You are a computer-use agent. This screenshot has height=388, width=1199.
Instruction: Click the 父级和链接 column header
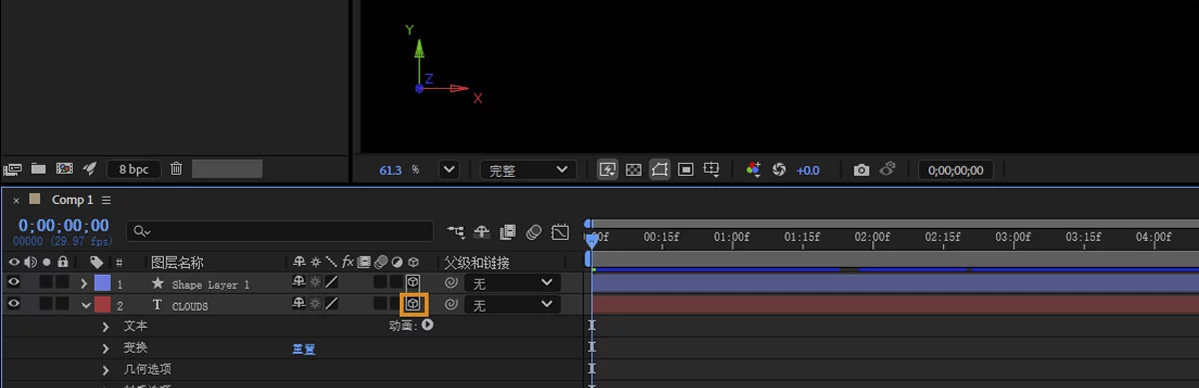[476, 262]
